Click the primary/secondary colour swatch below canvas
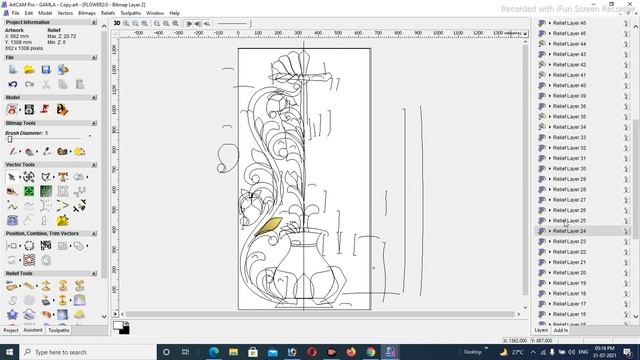The image size is (640, 360). click(x=121, y=327)
